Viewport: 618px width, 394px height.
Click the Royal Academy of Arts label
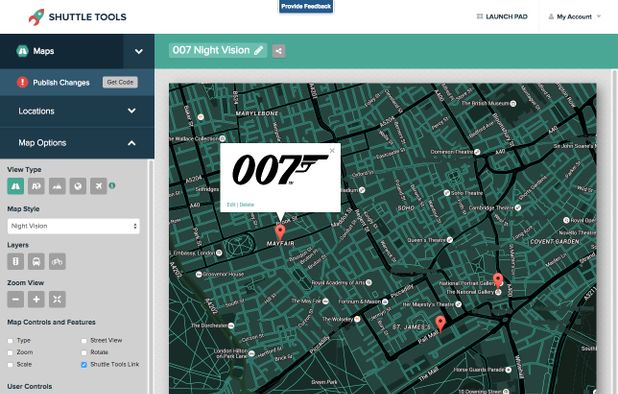[x=338, y=282]
